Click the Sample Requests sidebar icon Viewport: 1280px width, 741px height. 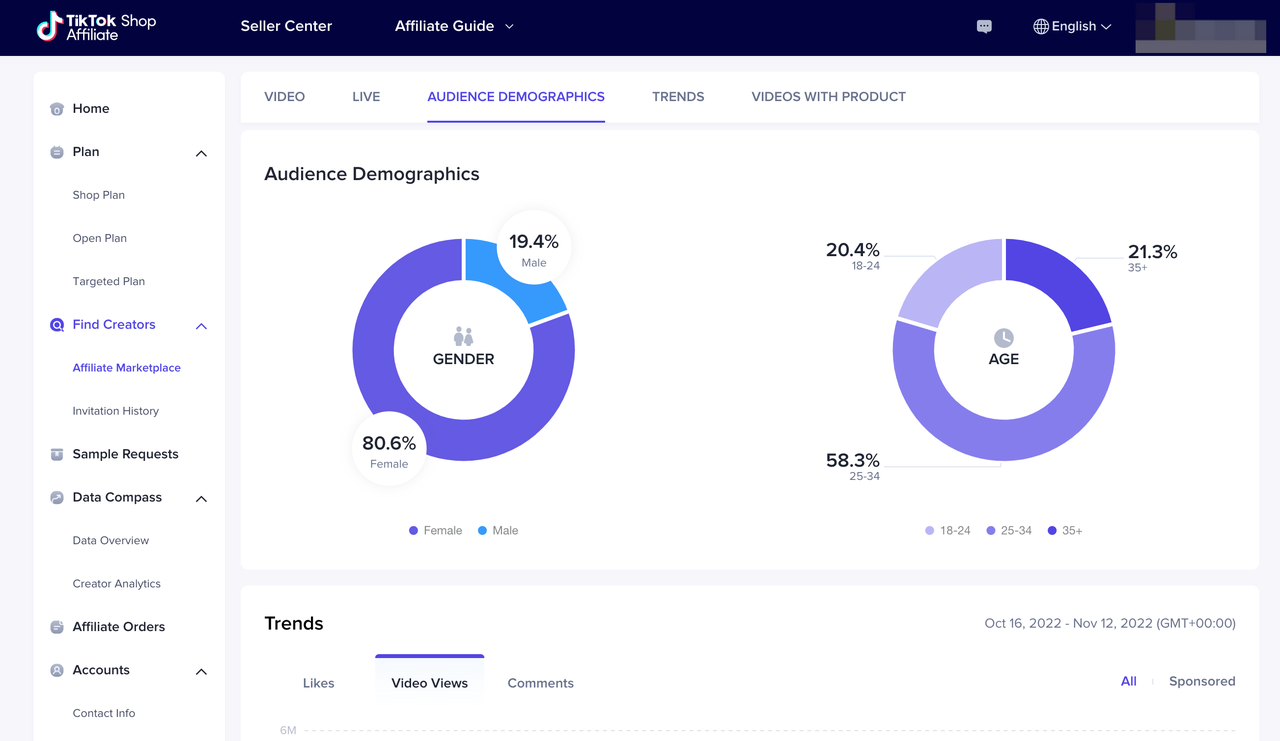pos(57,454)
